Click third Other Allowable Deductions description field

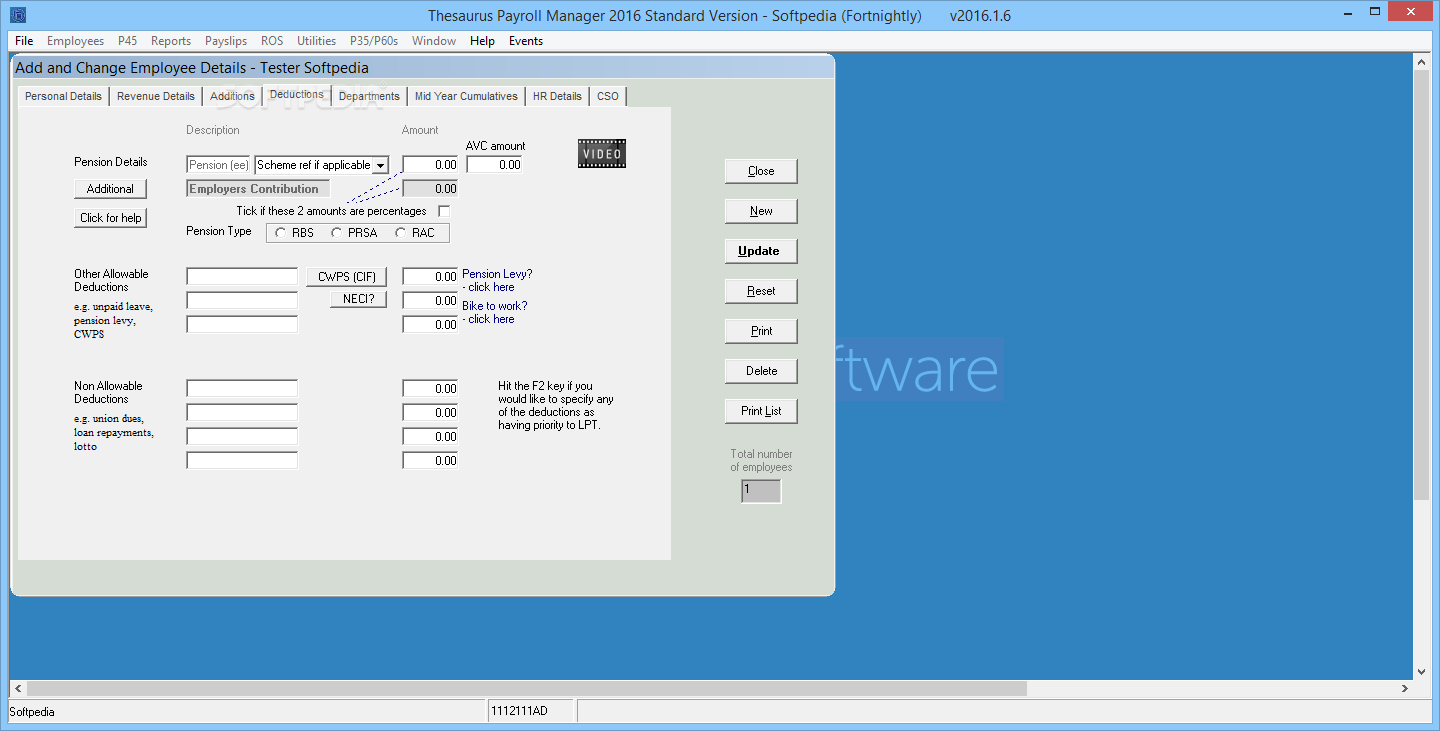pyautogui.click(x=242, y=324)
